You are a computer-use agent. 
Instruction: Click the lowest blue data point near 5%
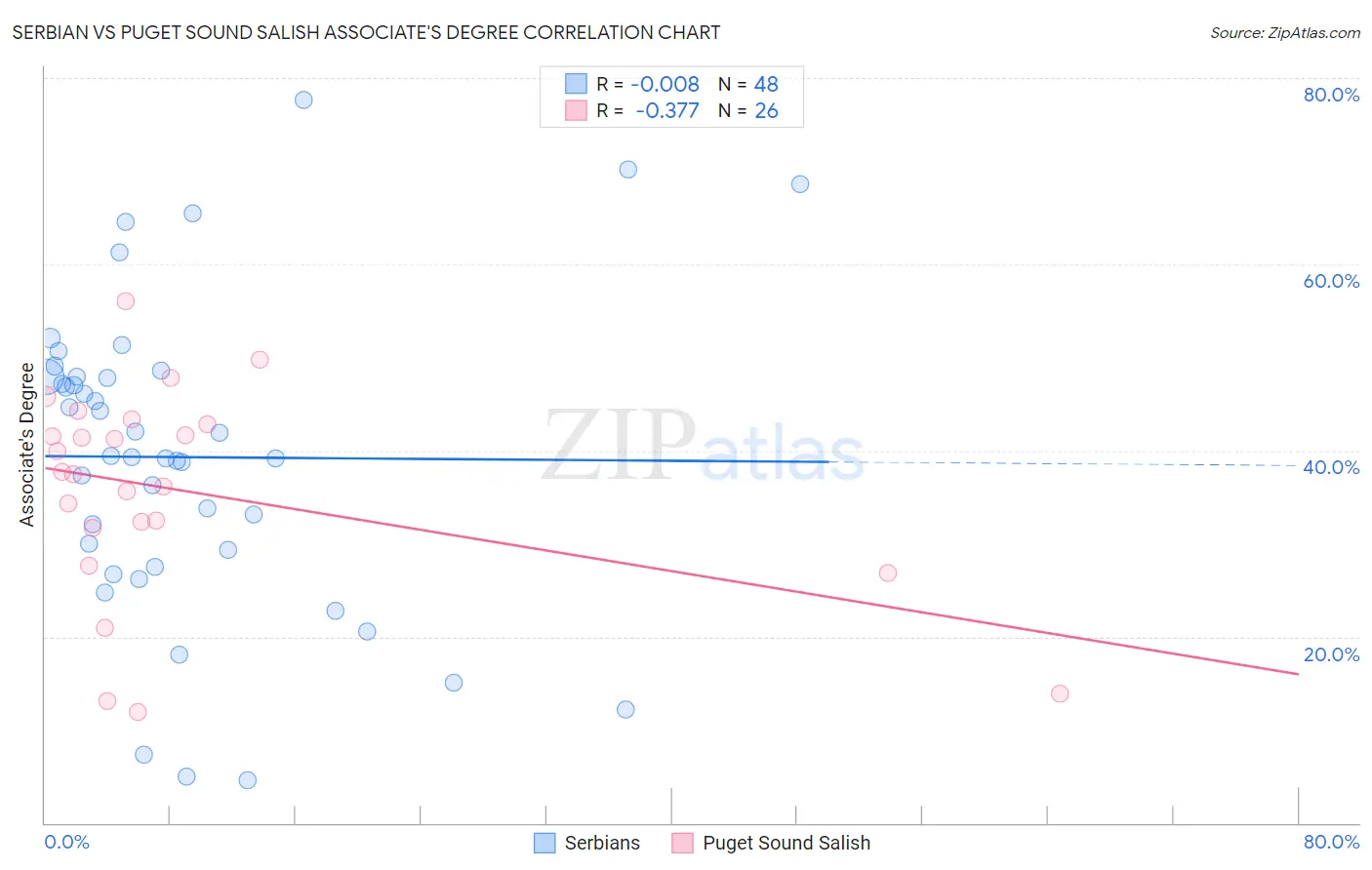click(248, 780)
